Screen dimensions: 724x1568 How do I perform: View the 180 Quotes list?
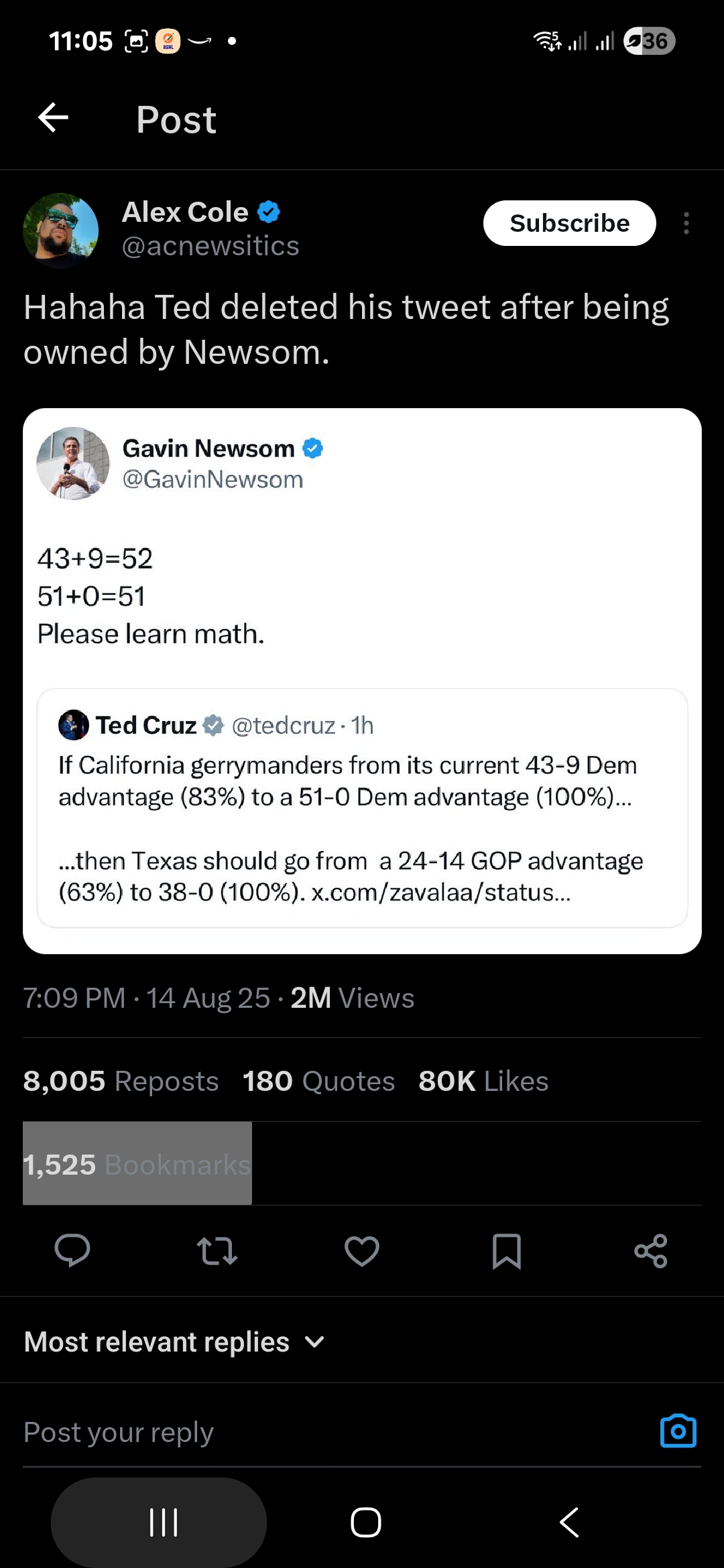(318, 1081)
